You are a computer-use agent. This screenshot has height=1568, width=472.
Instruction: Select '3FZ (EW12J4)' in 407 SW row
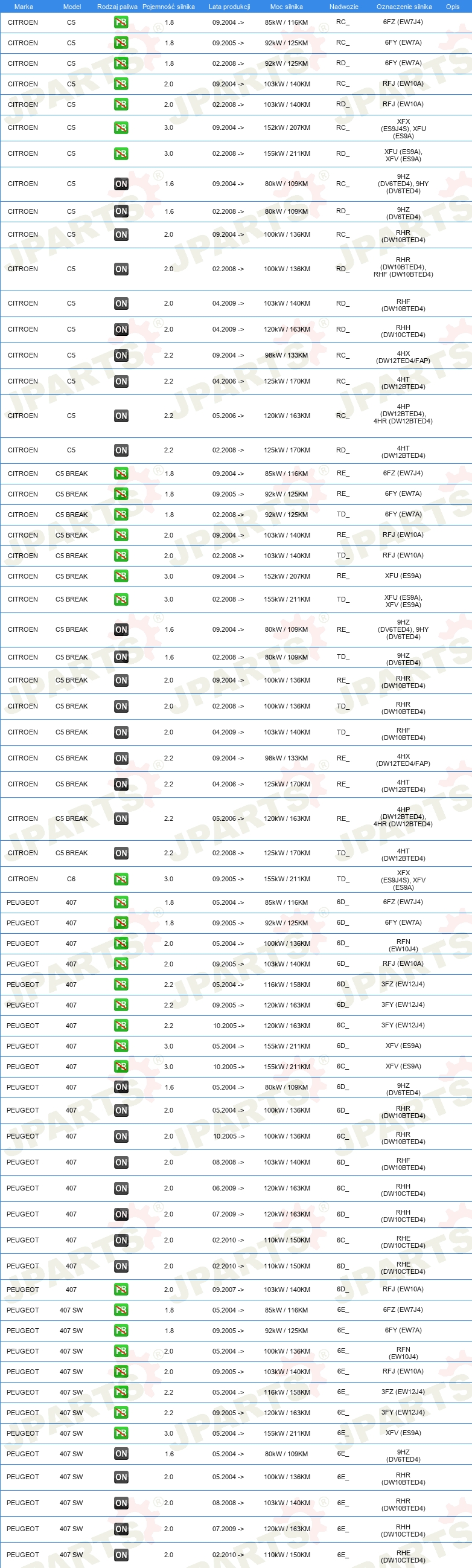403,1392
